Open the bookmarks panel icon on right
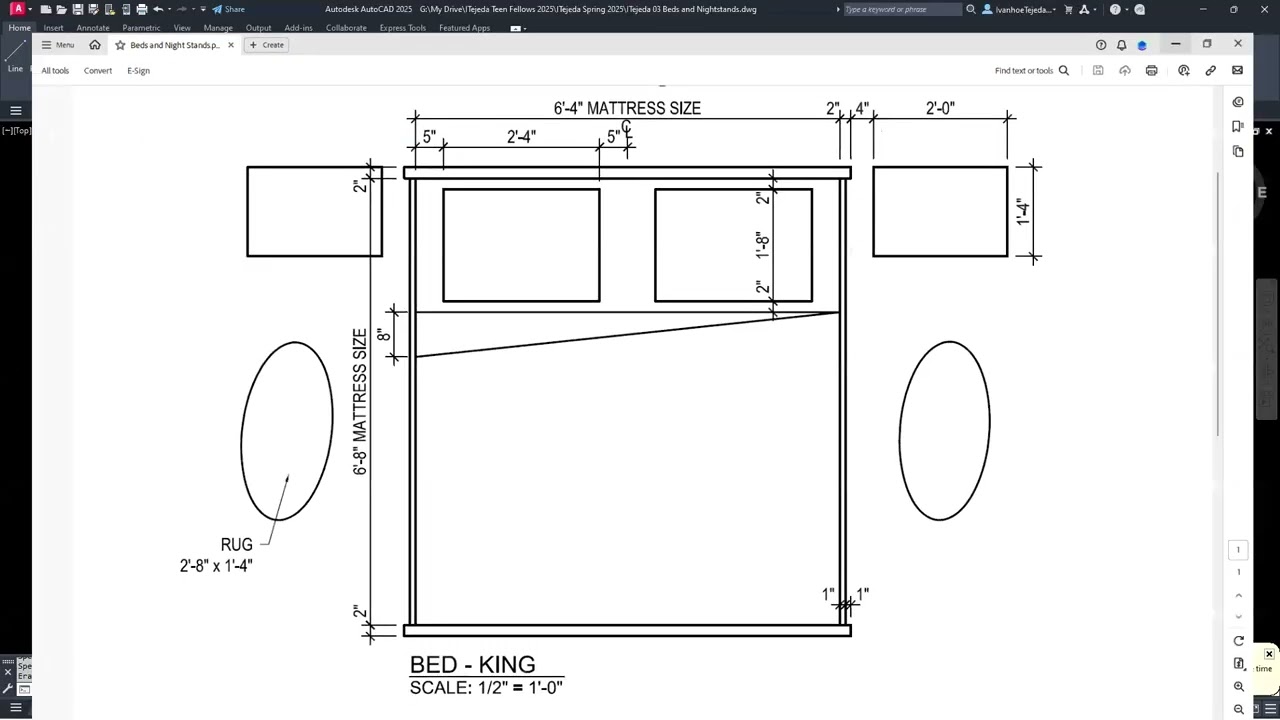Screen dimensions: 1280x720 tap(1238, 127)
